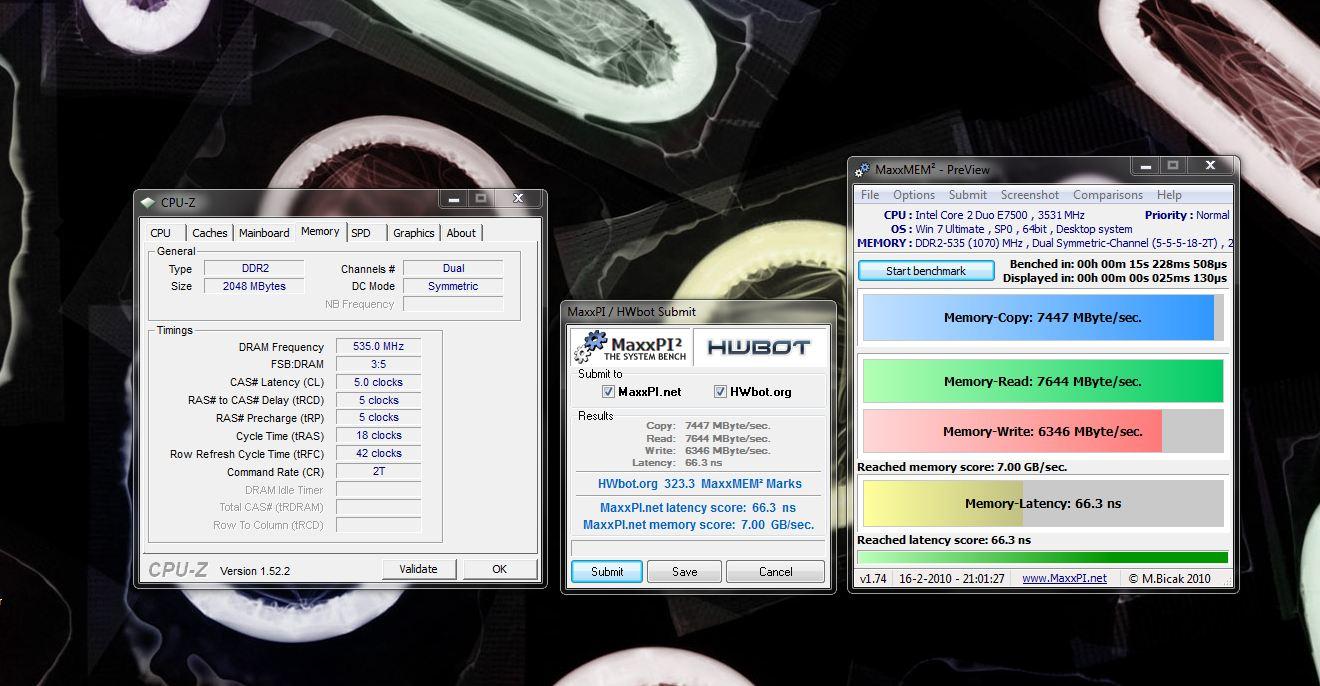
Task: Open the Submit menu in MaxxMEM²
Action: [x=968, y=195]
